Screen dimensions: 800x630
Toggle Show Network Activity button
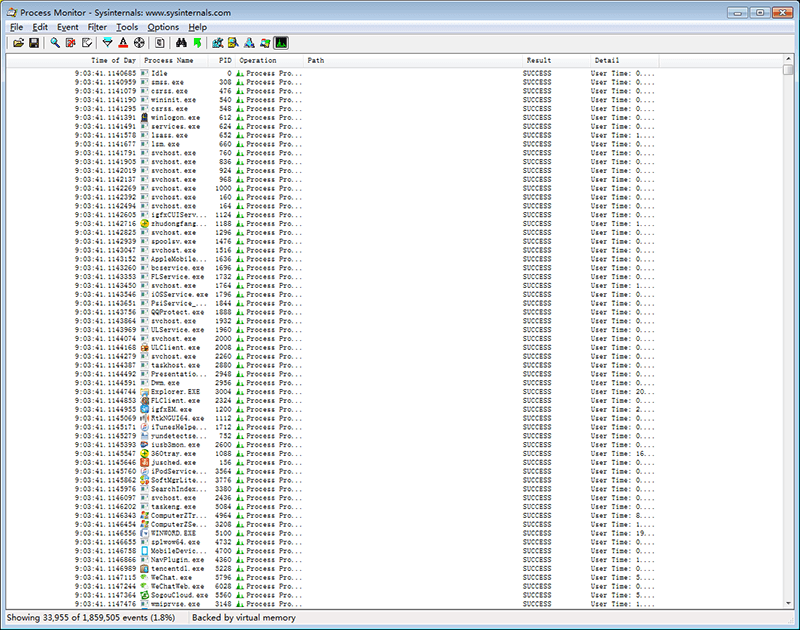pos(249,44)
